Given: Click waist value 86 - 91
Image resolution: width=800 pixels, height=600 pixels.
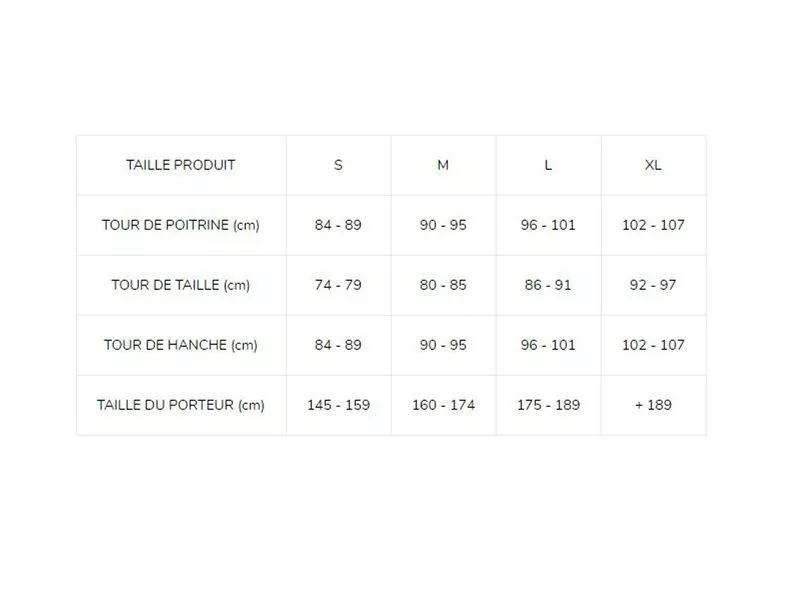Looking at the screenshot, I should click(548, 285).
